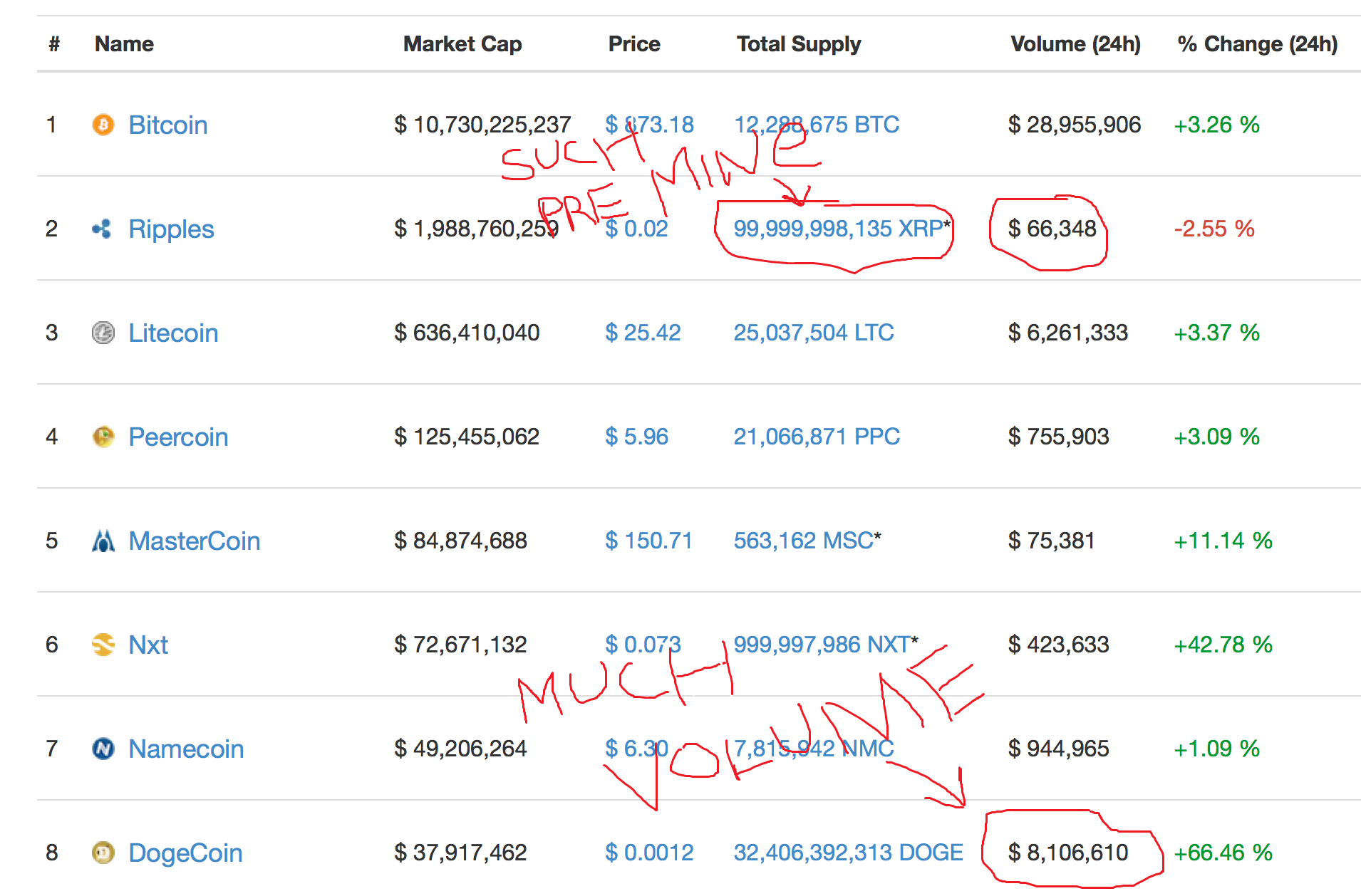Click DogeCoin volume $ 8,106,610
This screenshot has height=896, width=1361.
click(x=1068, y=853)
